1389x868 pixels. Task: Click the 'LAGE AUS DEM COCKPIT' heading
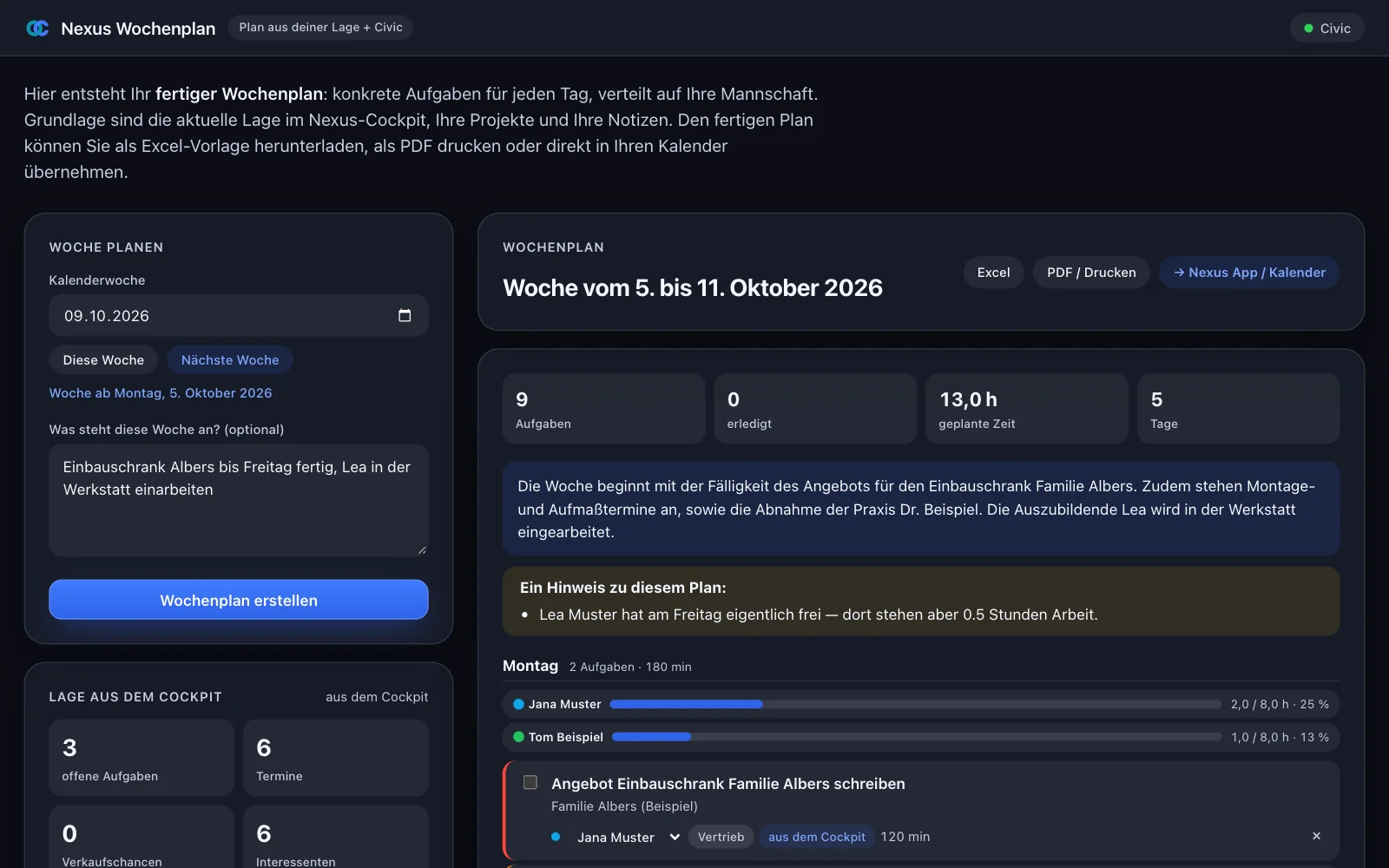point(135,697)
